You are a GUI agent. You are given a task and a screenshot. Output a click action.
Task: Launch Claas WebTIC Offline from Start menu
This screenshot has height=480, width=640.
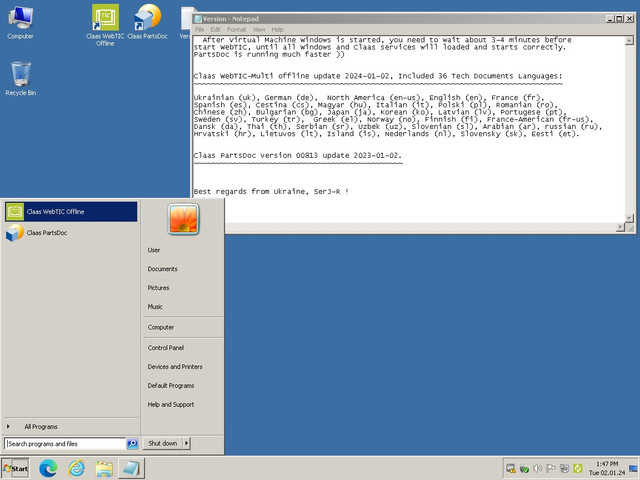click(71, 211)
